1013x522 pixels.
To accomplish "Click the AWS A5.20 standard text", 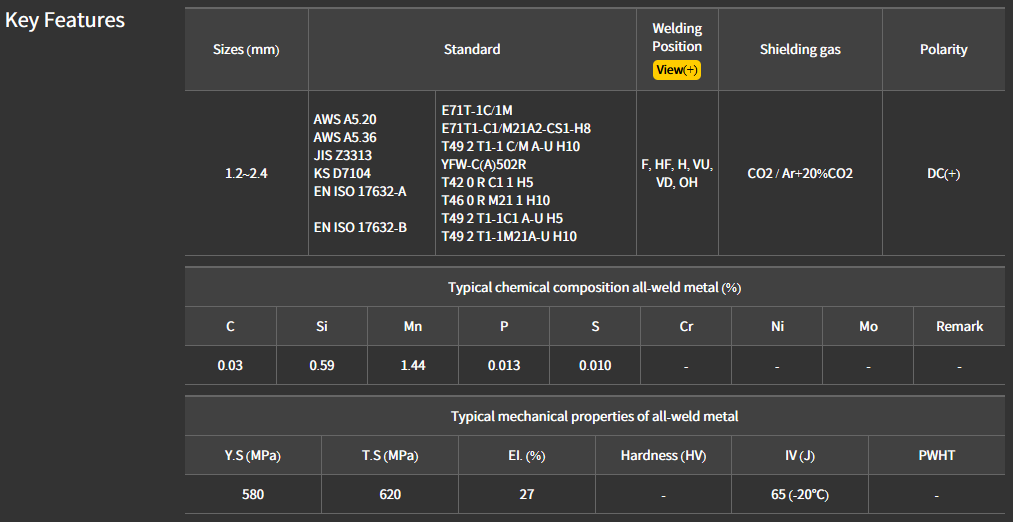I will [x=345, y=119].
